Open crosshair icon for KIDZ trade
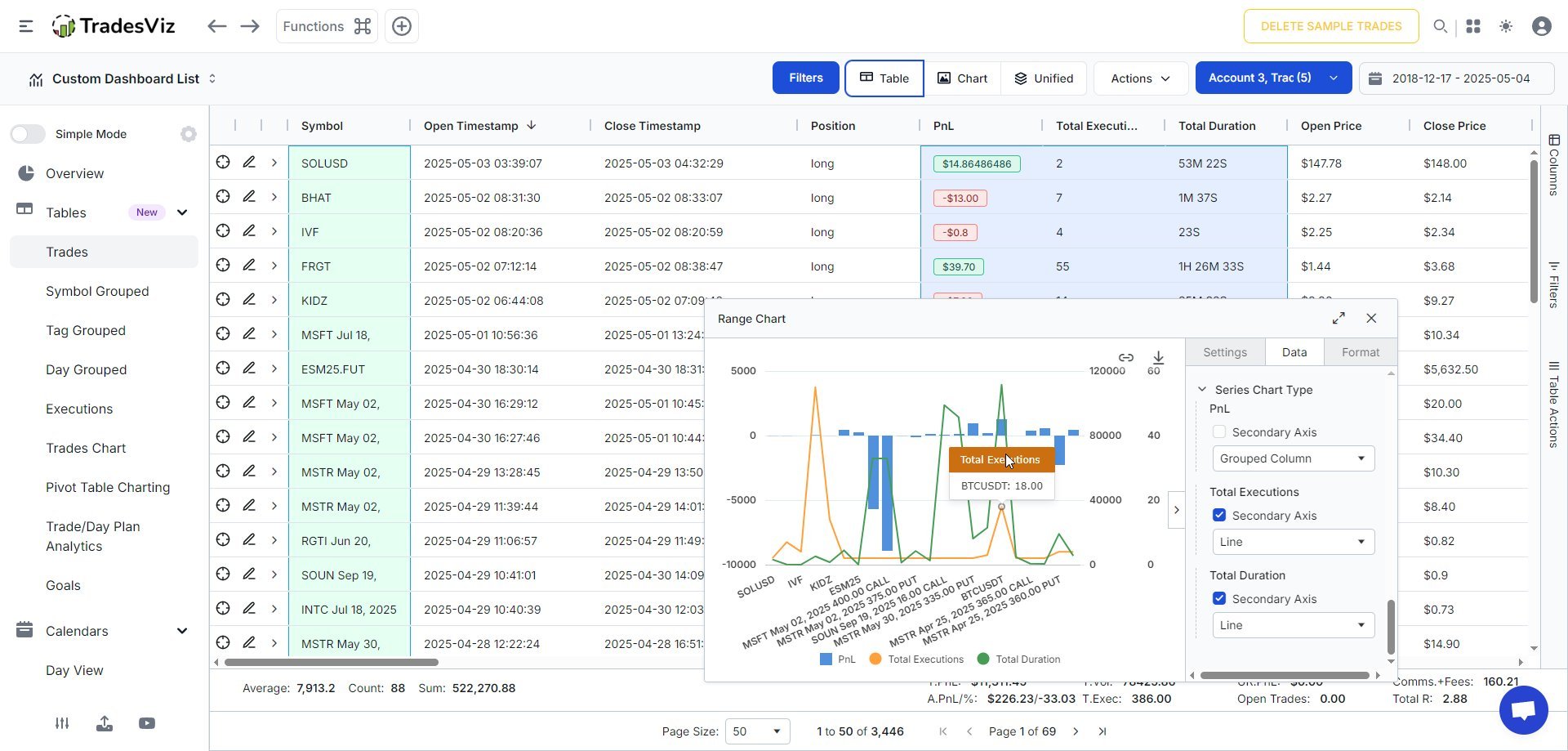 223,300
